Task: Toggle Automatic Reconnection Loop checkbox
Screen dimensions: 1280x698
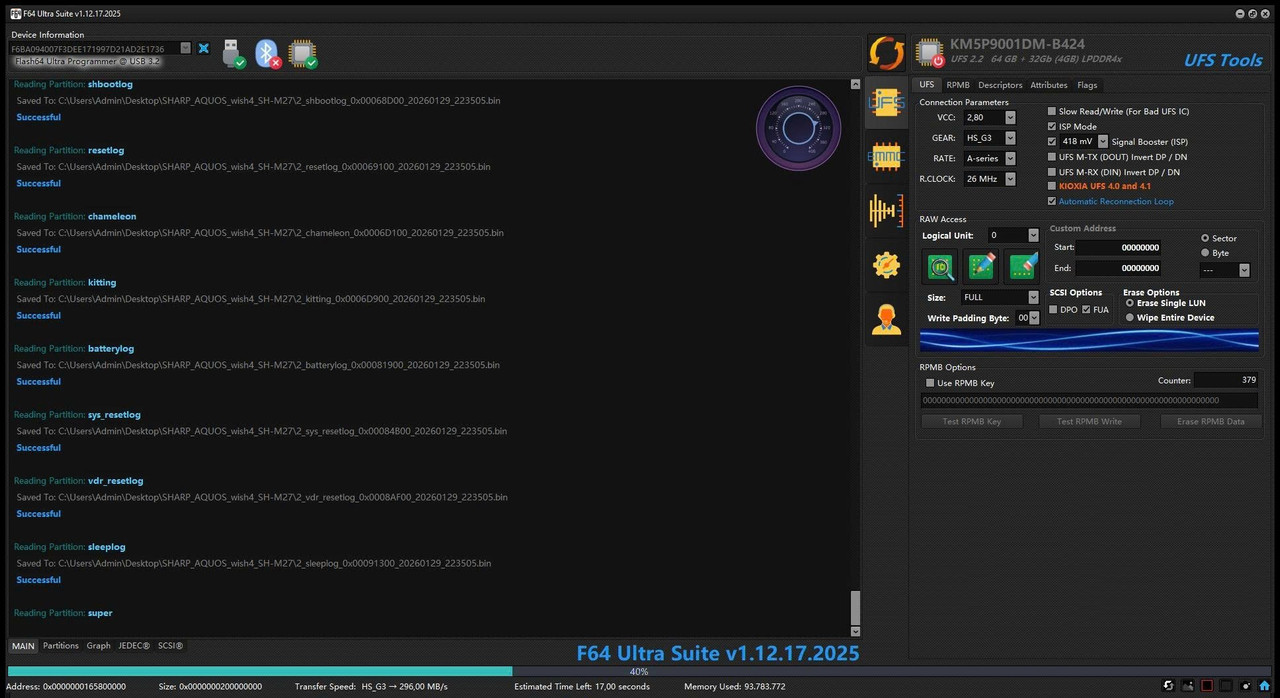Action: (x=1051, y=201)
